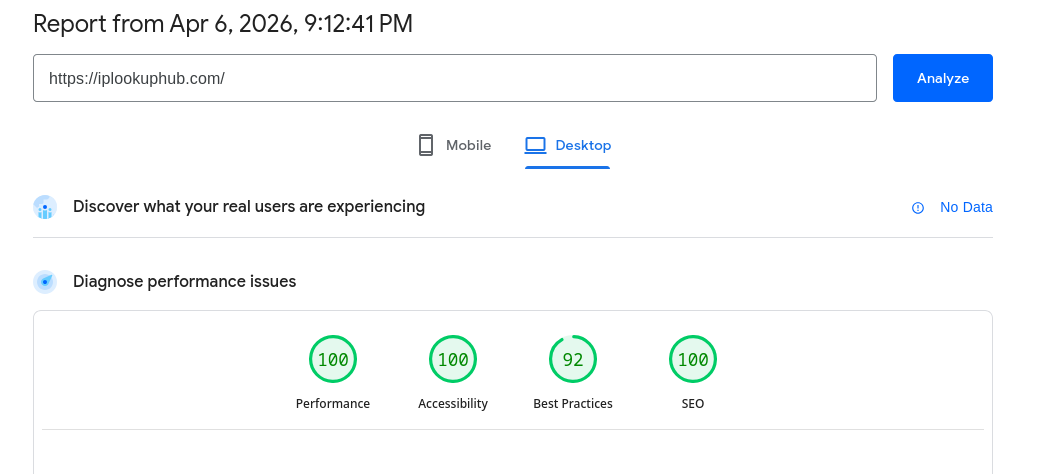1063x474 pixels.
Task: Click 'Discover what your real users are experiencing'
Action: (249, 207)
